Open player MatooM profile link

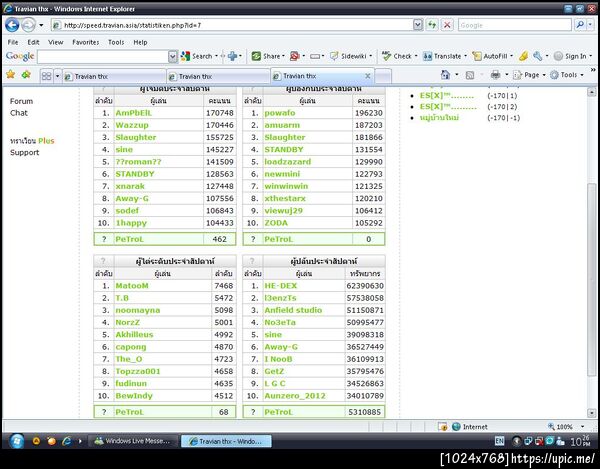(132, 286)
